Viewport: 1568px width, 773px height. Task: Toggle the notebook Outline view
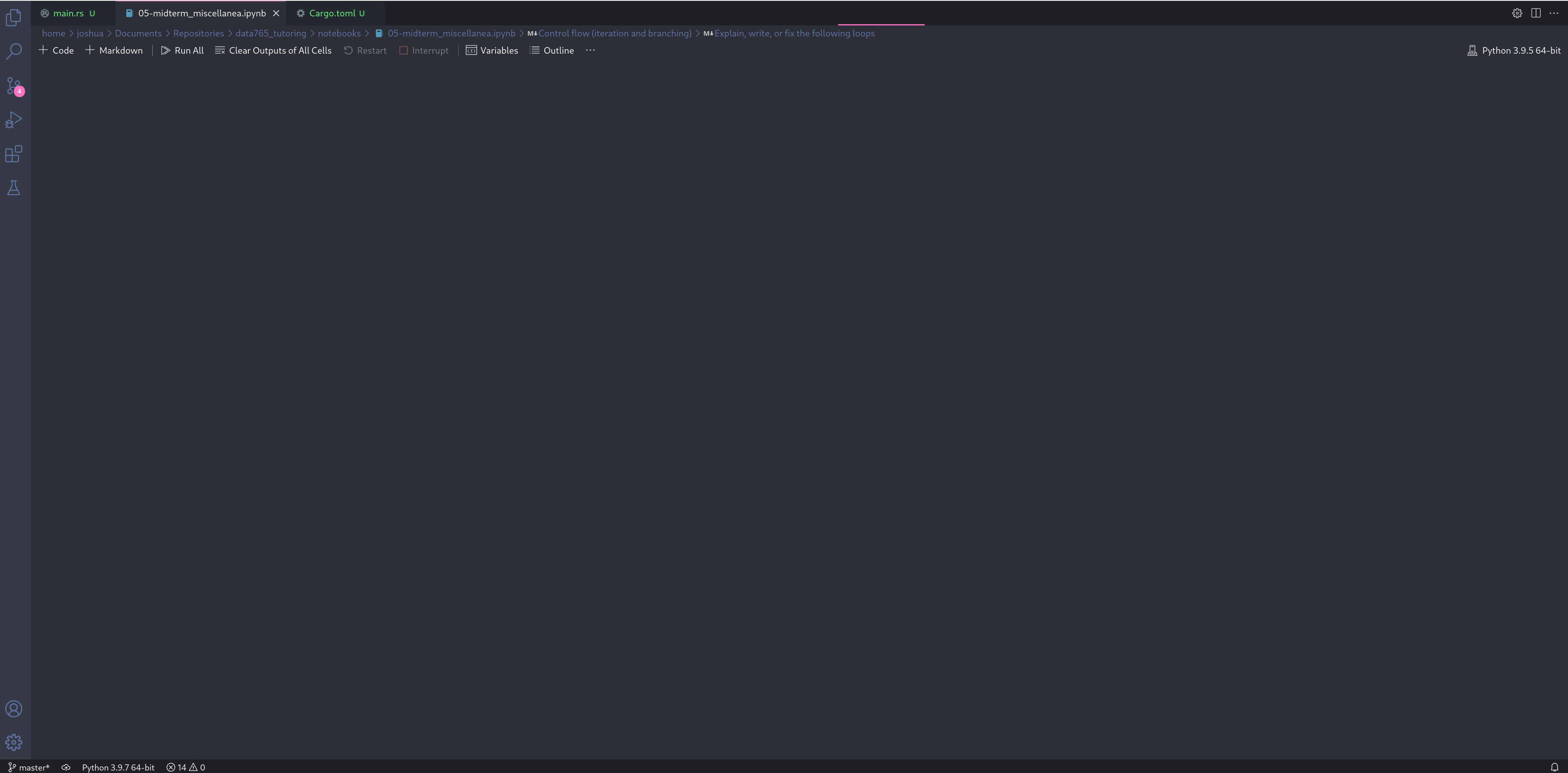pyautogui.click(x=552, y=50)
